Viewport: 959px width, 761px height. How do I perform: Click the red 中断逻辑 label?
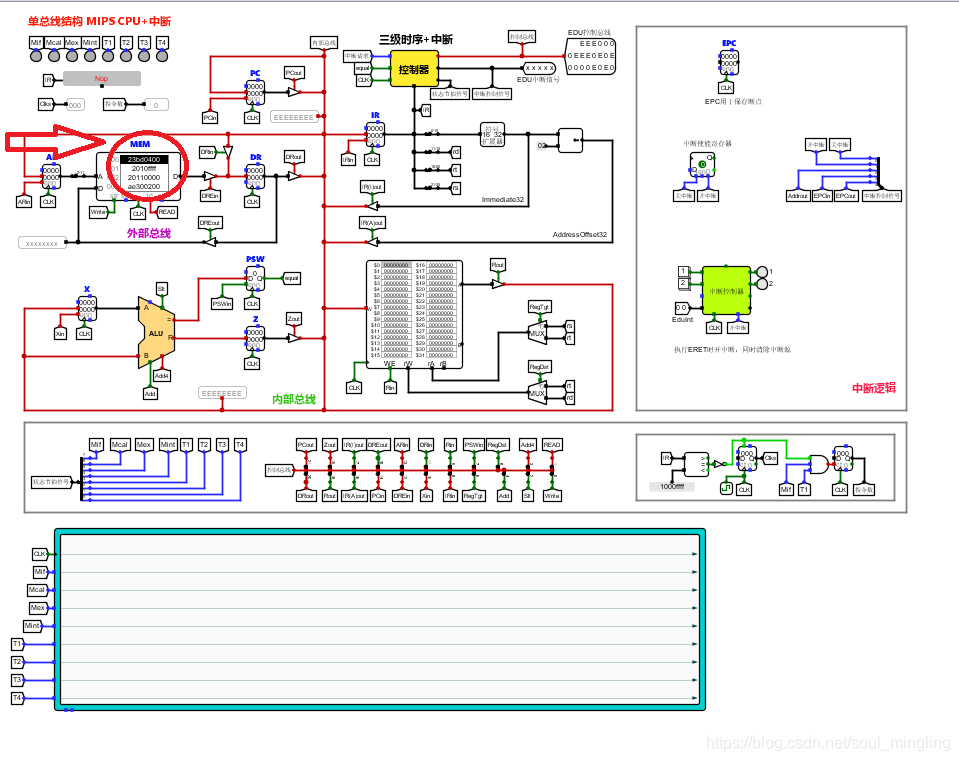(874, 388)
